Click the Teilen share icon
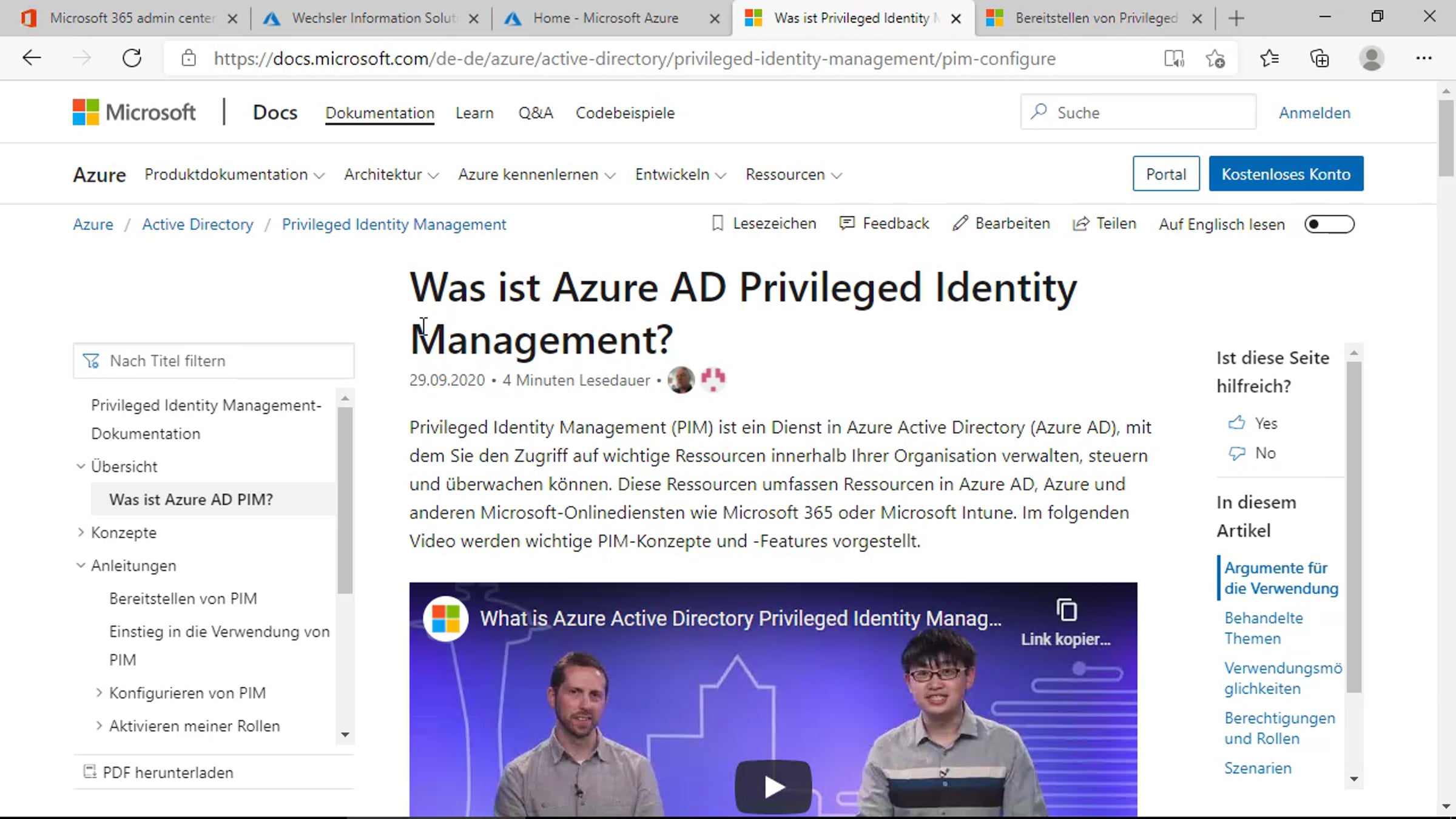 click(x=1080, y=223)
